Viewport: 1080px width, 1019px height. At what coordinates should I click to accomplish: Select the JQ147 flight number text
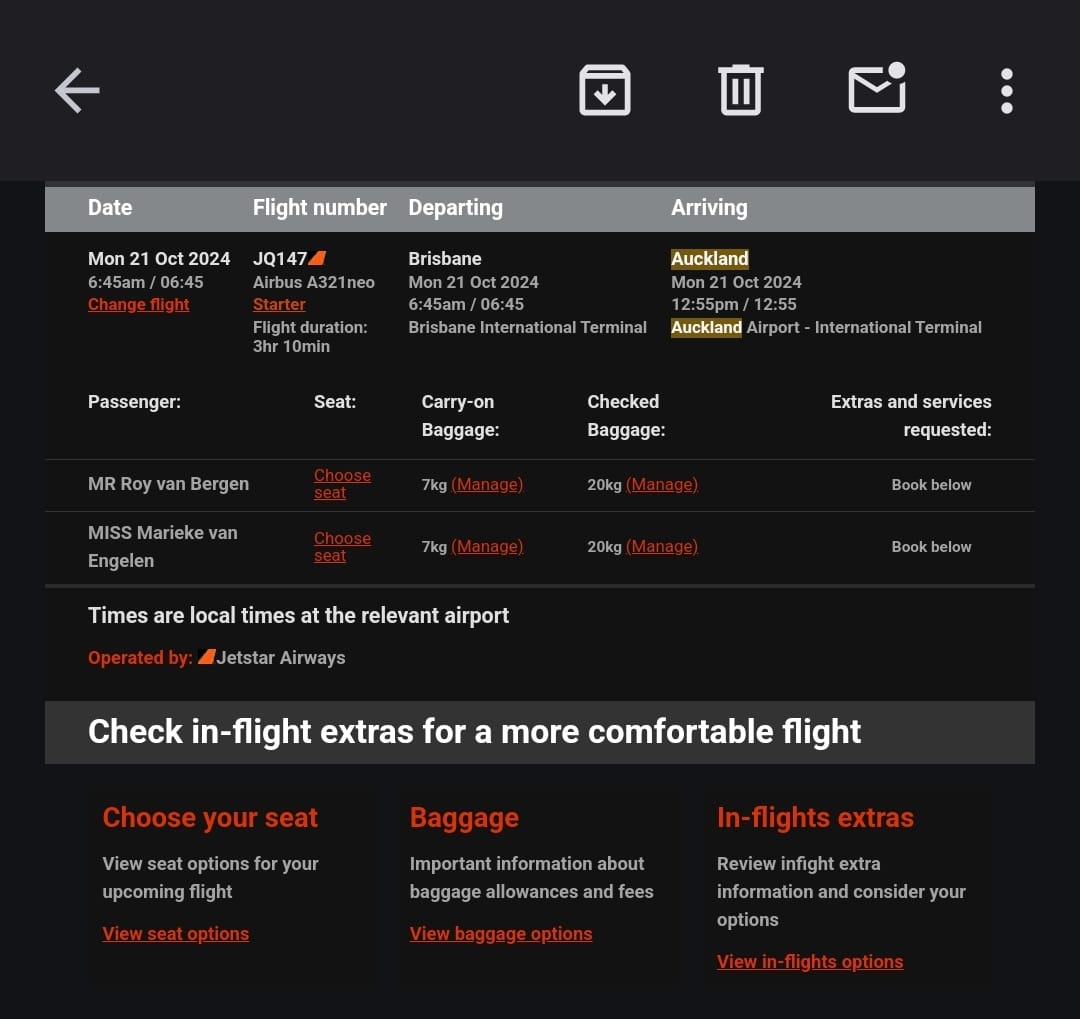coord(280,258)
